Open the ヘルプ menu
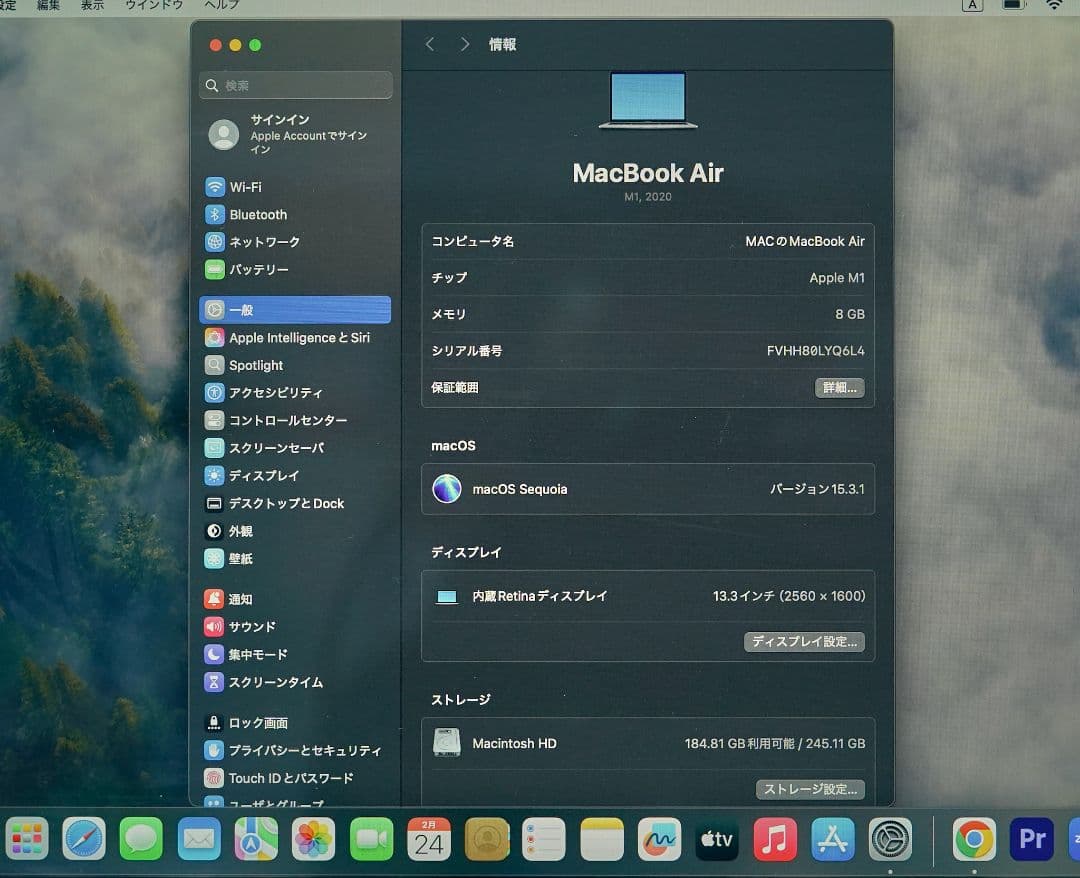The width and height of the screenshot is (1080, 878). pyautogui.click(x=220, y=5)
